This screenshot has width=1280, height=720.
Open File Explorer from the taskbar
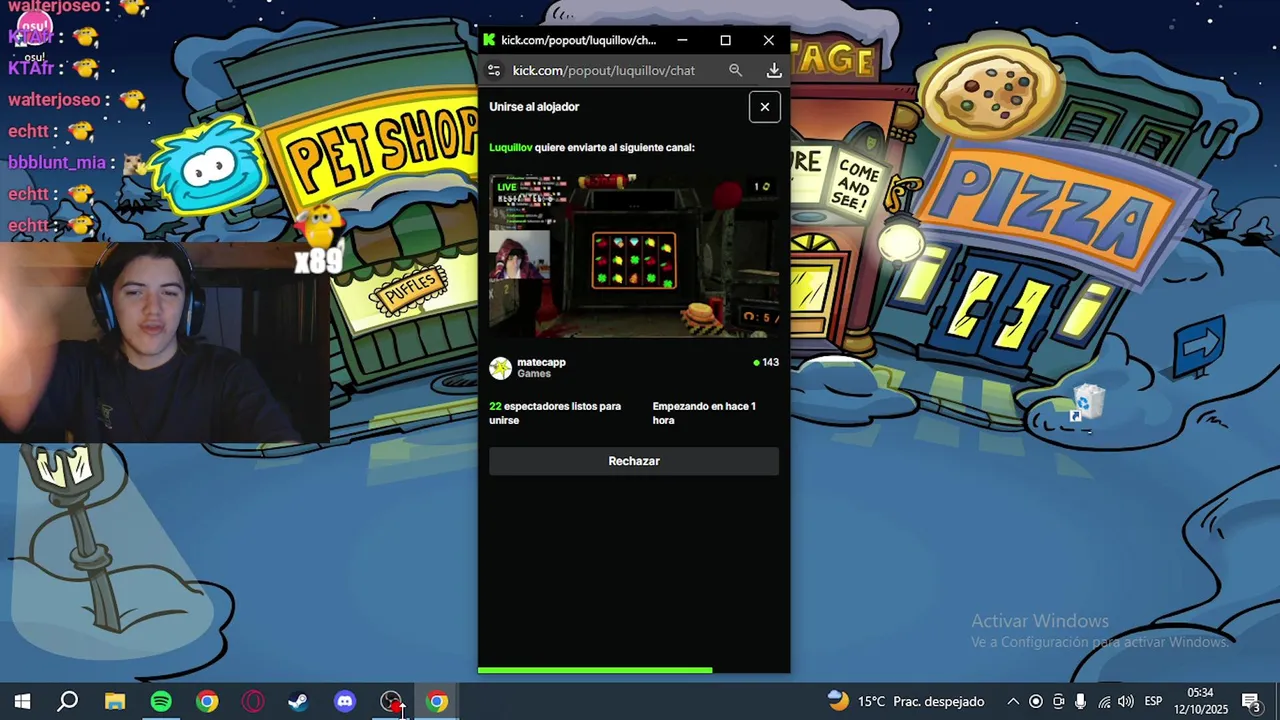(115, 701)
